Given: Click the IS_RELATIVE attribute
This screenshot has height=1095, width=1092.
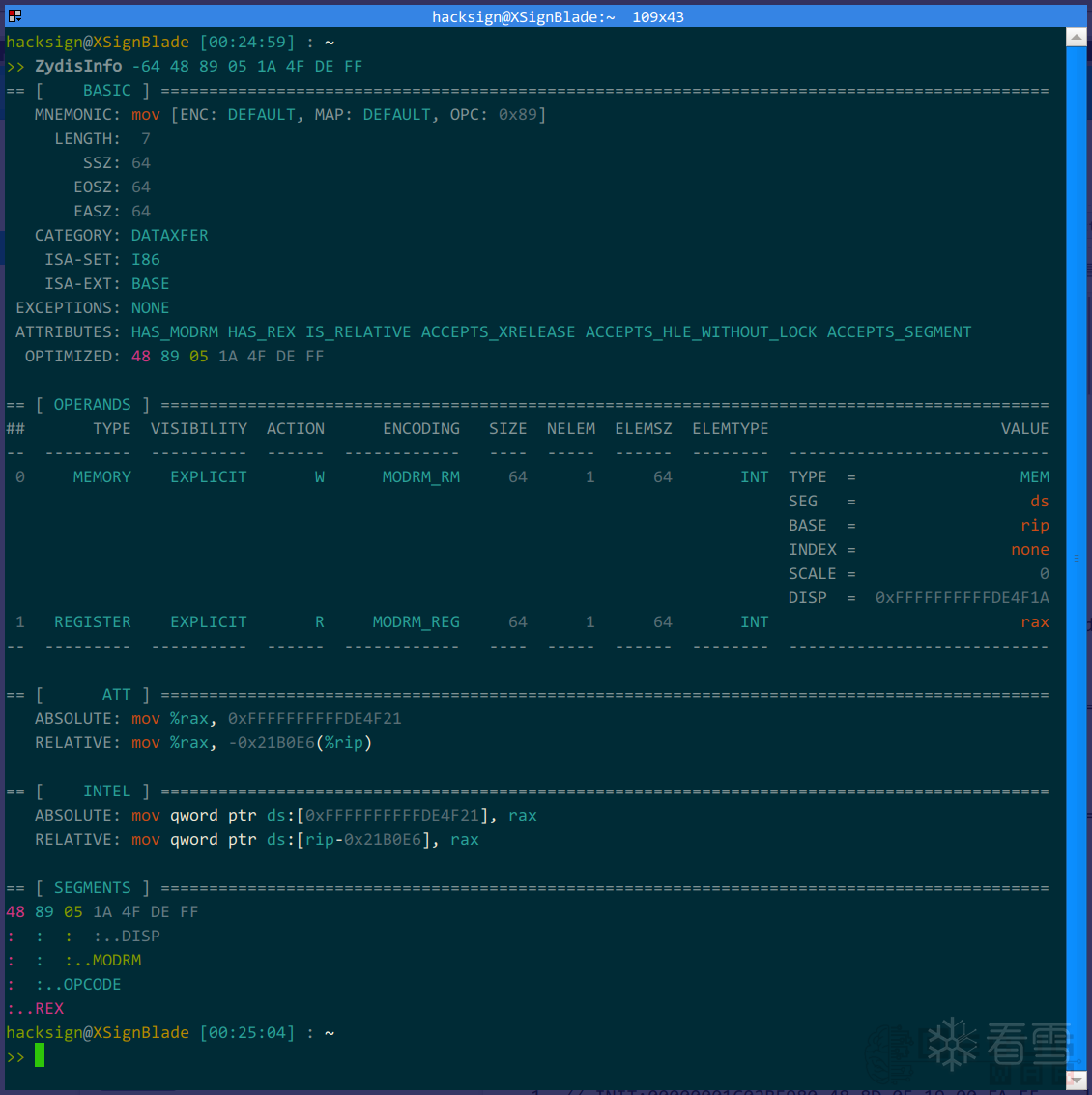Looking at the screenshot, I should click(358, 332).
